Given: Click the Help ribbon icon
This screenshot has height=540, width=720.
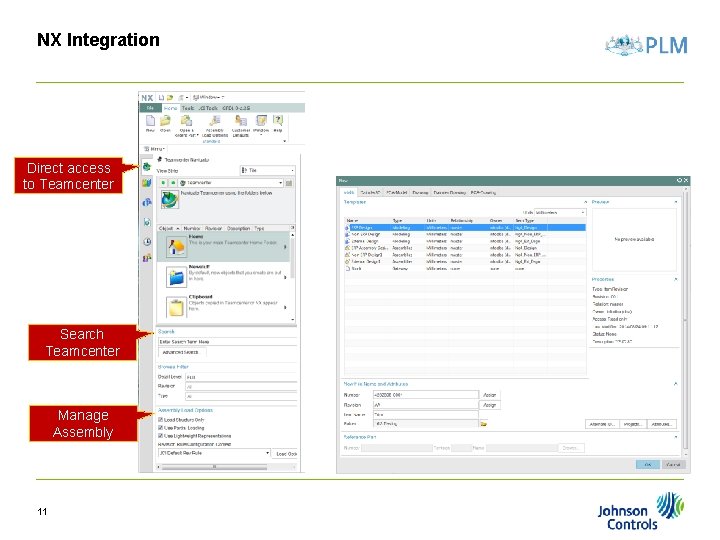Looking at the screenshot, I should coord(278,121).
